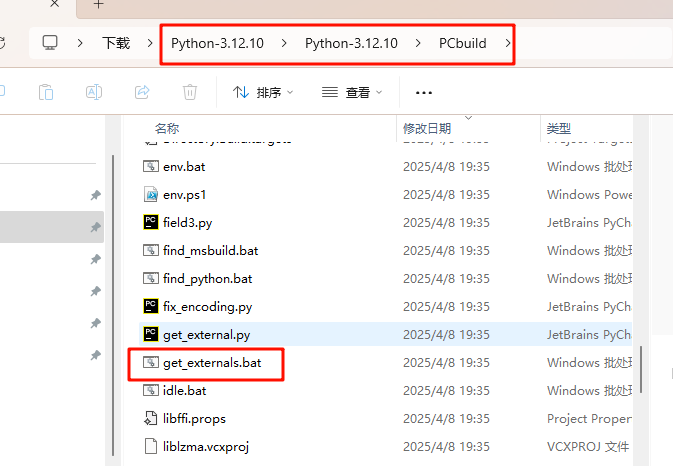Click the get_externals.bat file icon
Image resolution: width=673 pixels, height=466 pixels.
click(x=151, y=362)
